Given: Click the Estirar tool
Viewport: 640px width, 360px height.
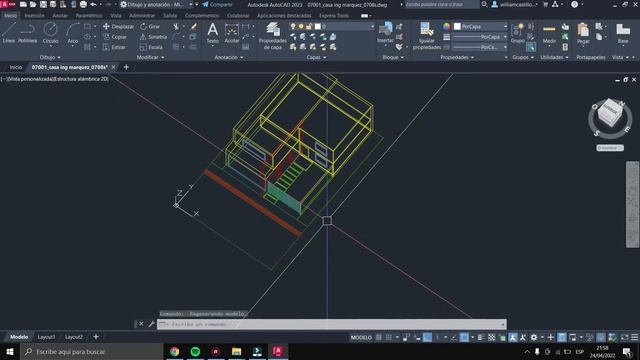Looking at the screenshot, I should tap(114, 47).
